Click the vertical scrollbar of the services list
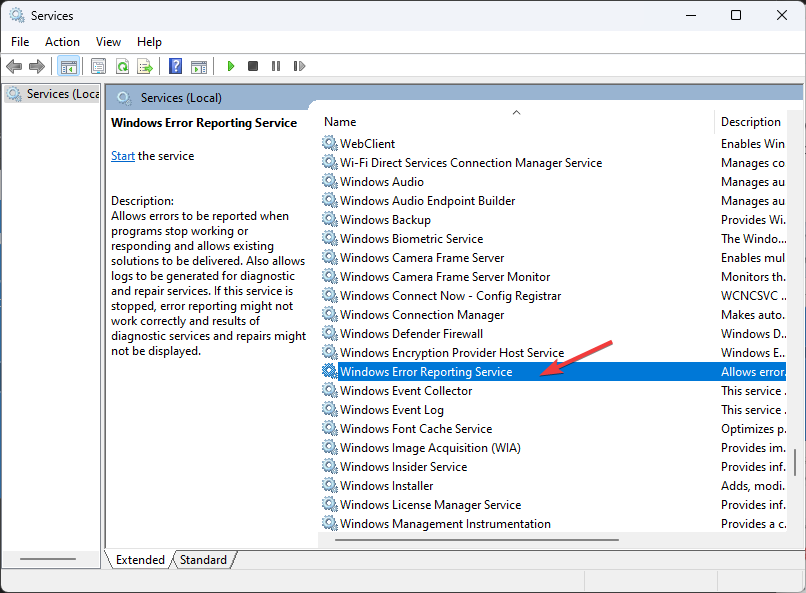Viewport: 806px width, 593px height. coord(795,462)
